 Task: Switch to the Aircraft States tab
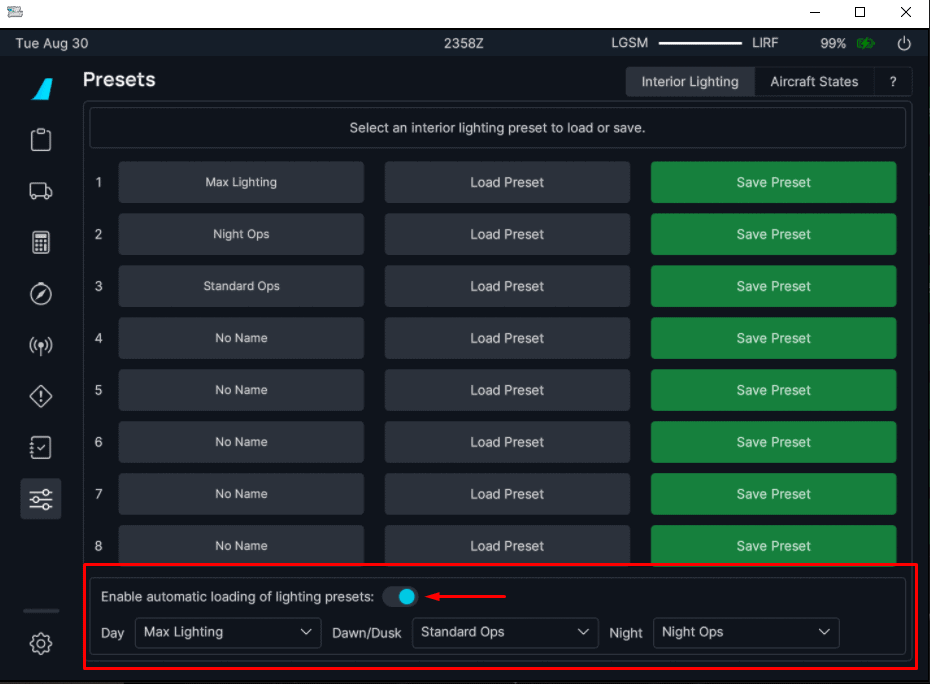(814, 82)
